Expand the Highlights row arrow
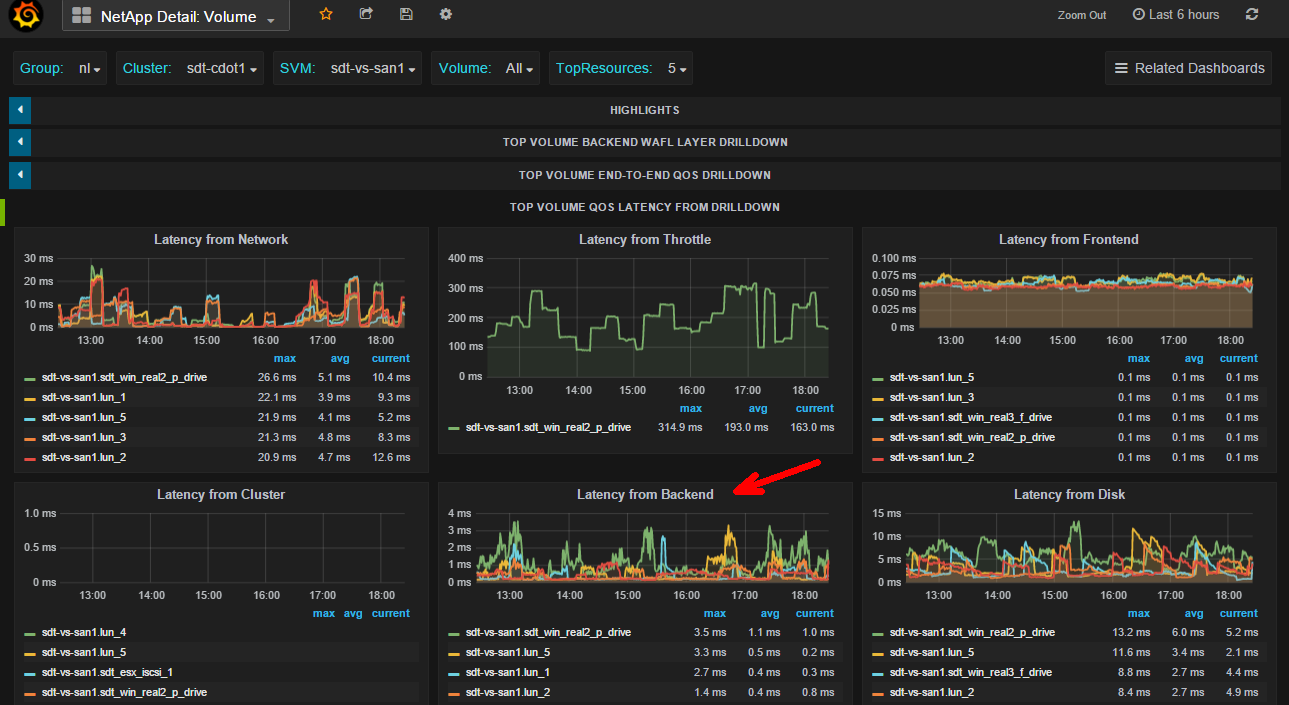Viewport: 1289px width, 705px height. click(20, 110)
